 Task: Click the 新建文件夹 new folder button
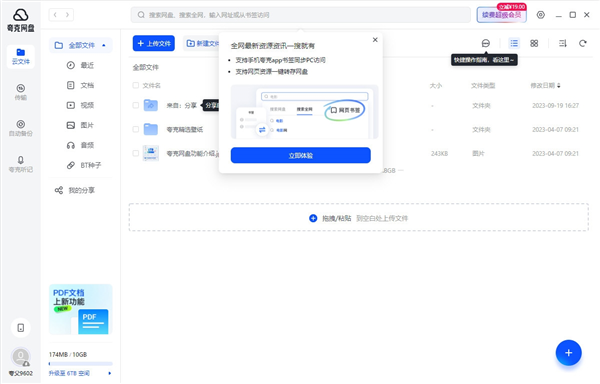201,43
